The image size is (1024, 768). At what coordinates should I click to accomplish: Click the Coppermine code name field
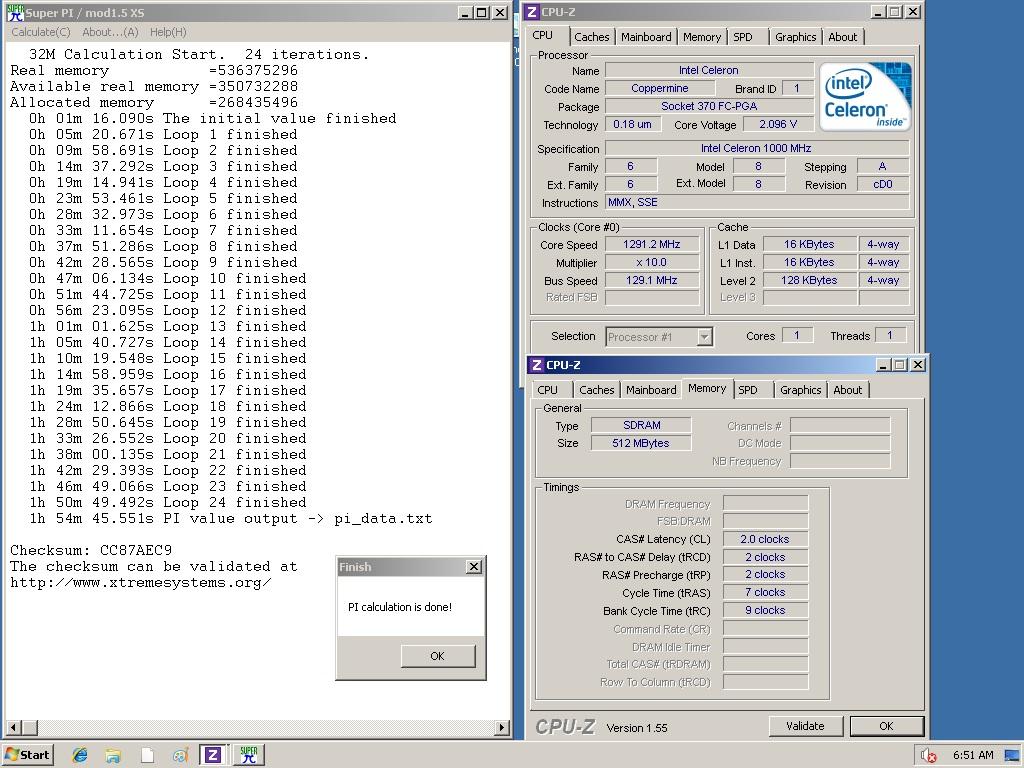point(660,88)
